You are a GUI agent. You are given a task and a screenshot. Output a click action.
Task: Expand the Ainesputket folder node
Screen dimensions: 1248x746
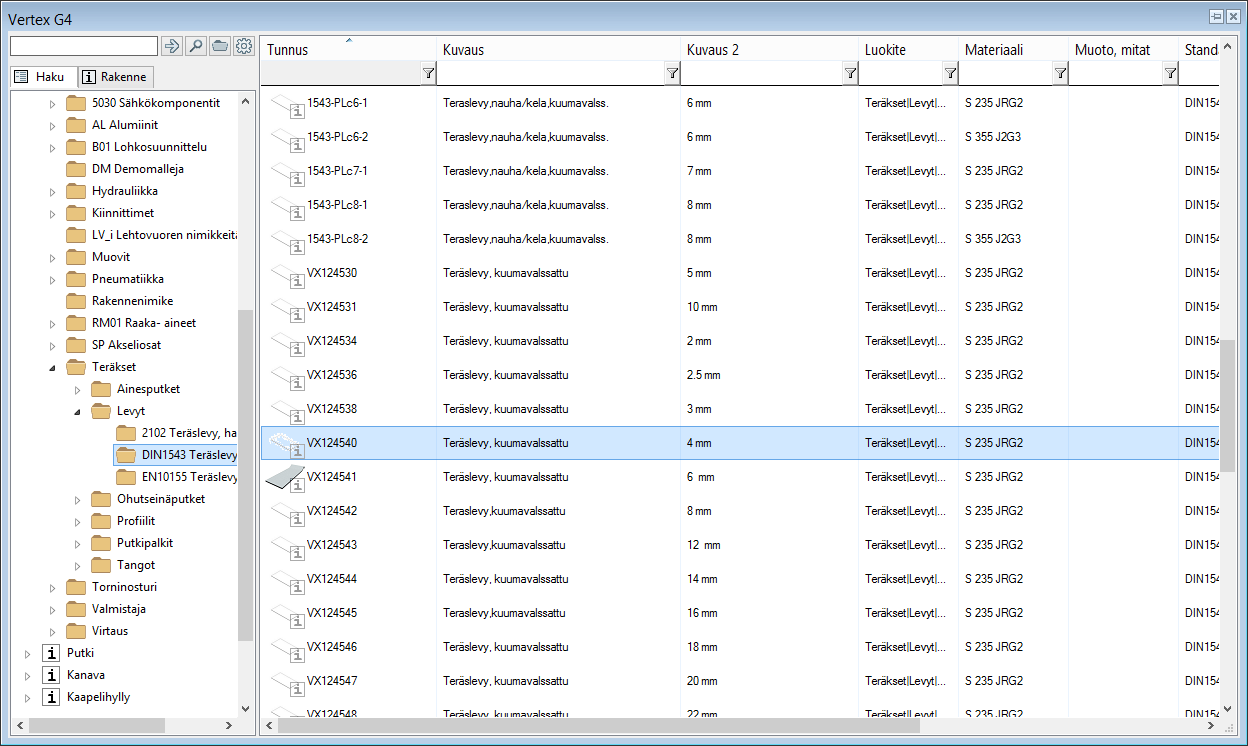point(78,389)
